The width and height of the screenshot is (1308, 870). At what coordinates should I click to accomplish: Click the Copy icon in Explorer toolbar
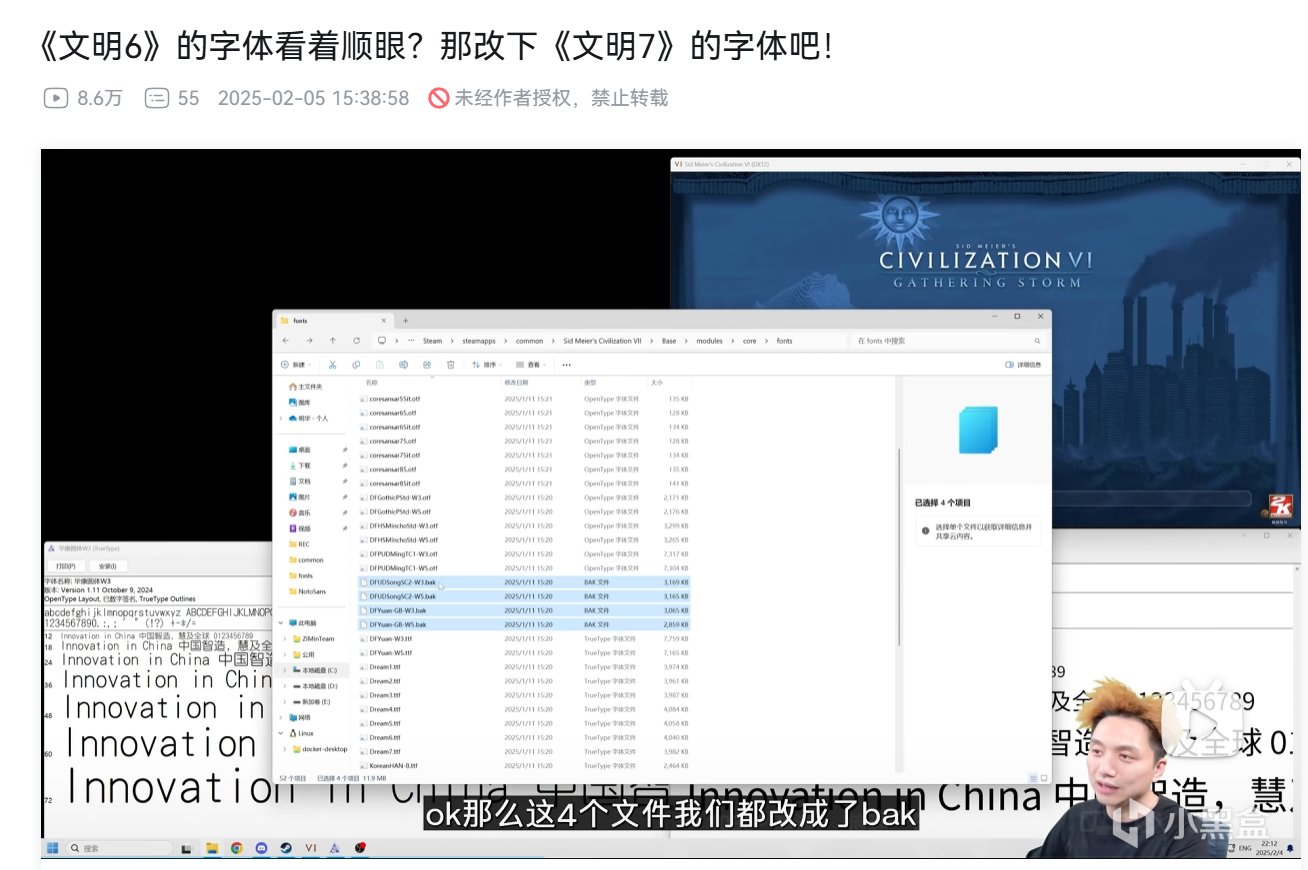point(356,365)
